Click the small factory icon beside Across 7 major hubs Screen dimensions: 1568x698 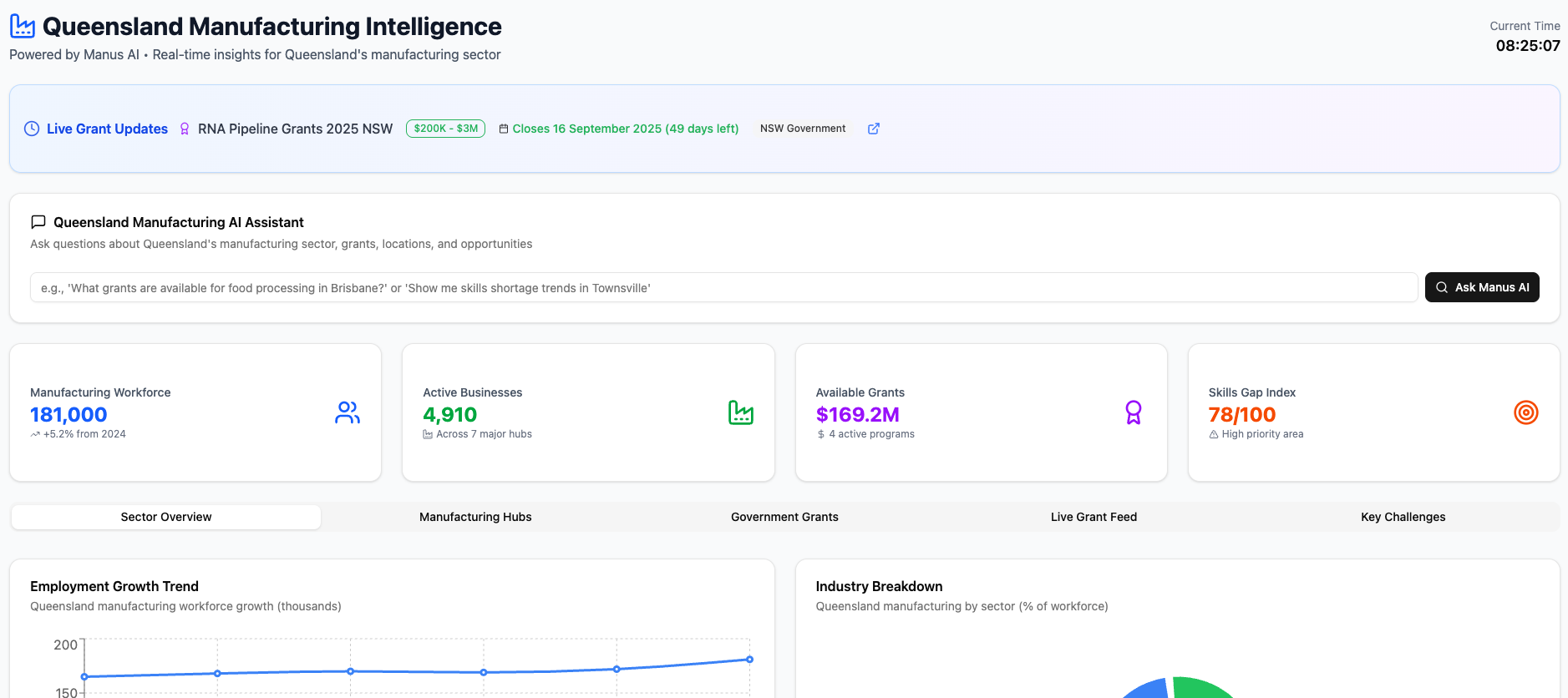[428, 434]
